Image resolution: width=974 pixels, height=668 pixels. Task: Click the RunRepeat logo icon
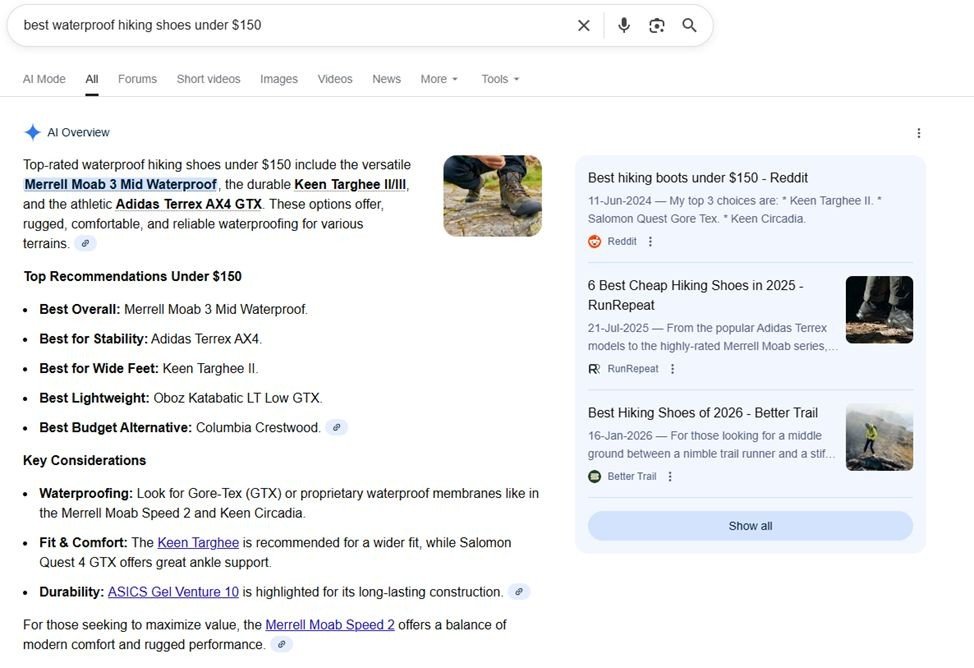point(594,368)
